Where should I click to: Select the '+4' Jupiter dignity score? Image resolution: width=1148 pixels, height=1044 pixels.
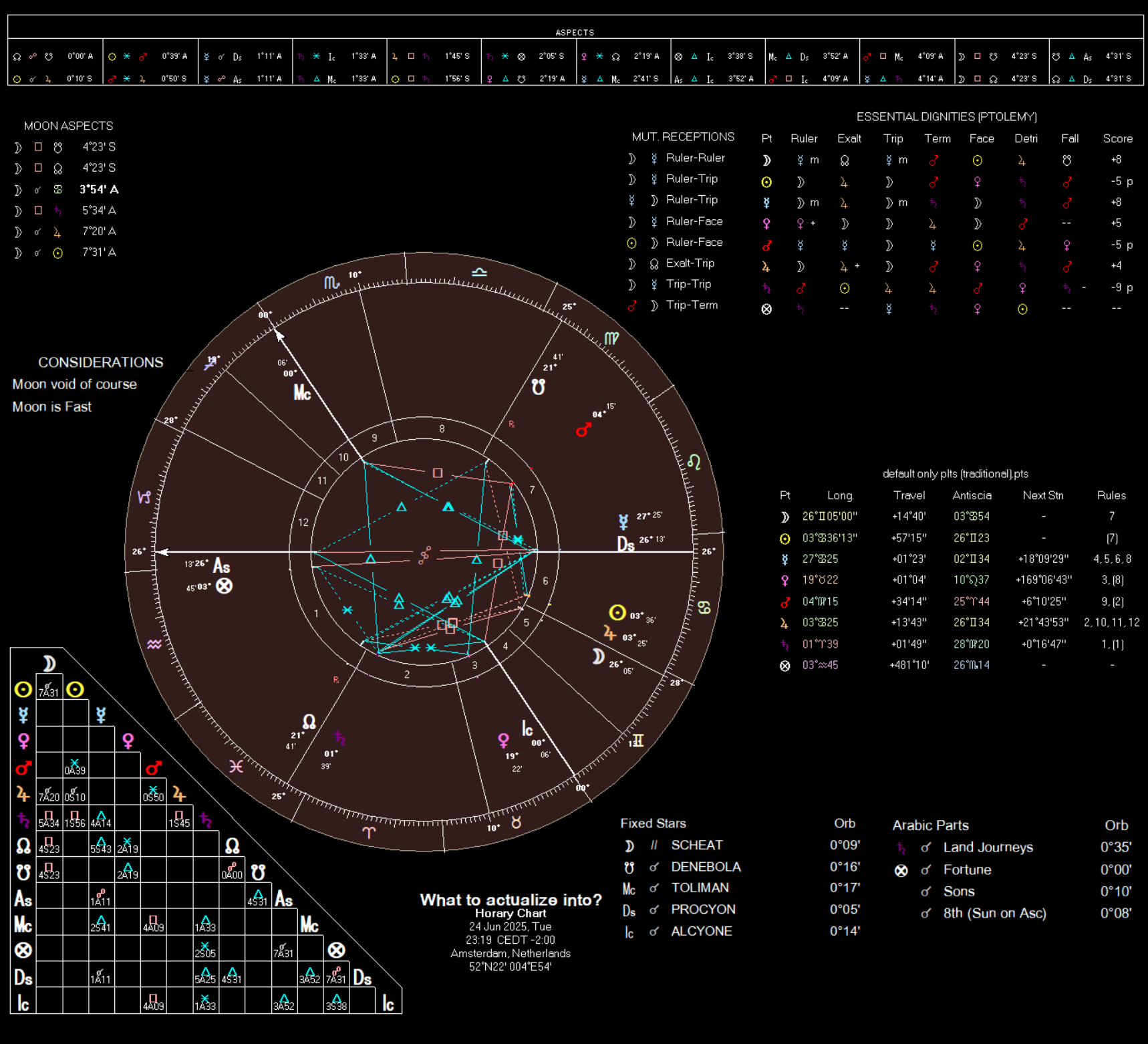pos(1116,265)
